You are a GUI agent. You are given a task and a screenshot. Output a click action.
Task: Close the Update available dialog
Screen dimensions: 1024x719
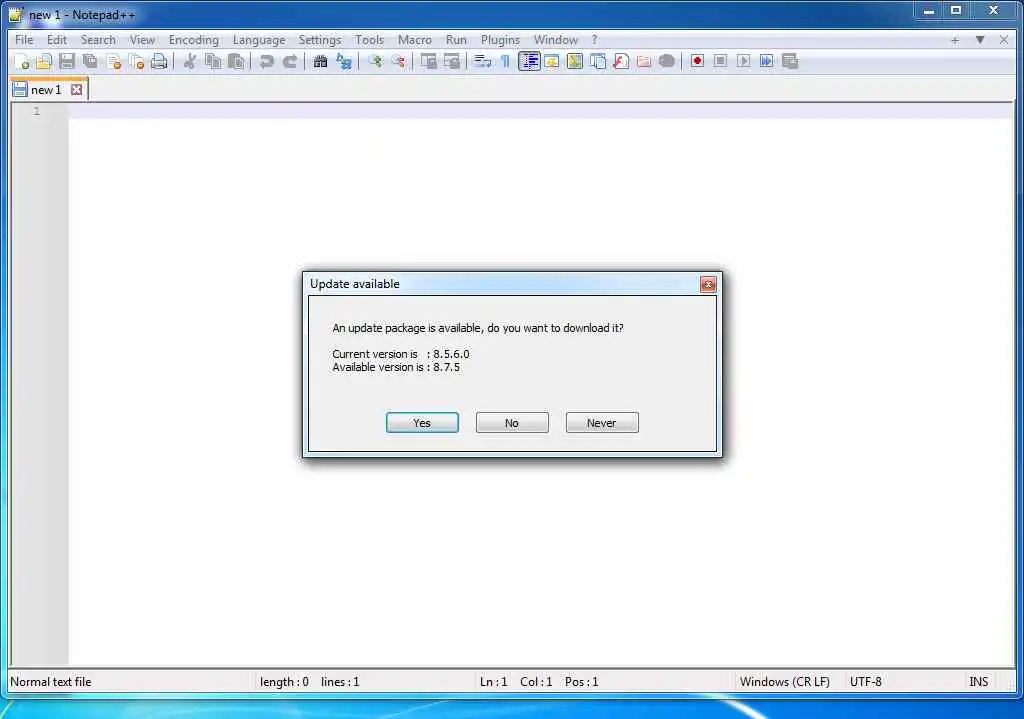tap(708, 284)
